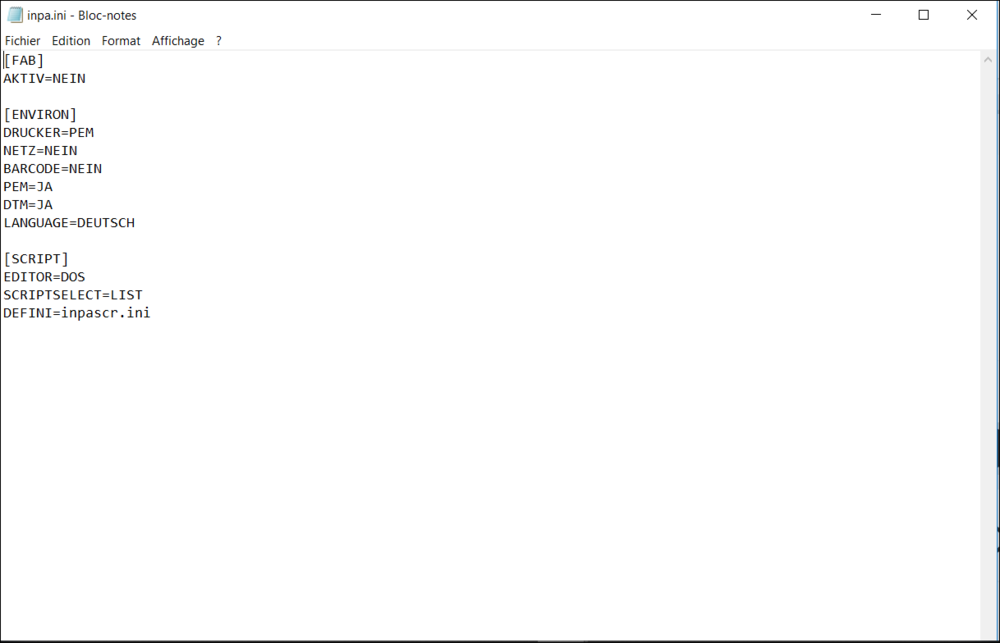The width and height of the screenshot is (1000, 643).
Task: Click the Notepad icon in title bar
Action: coord(15,15)
